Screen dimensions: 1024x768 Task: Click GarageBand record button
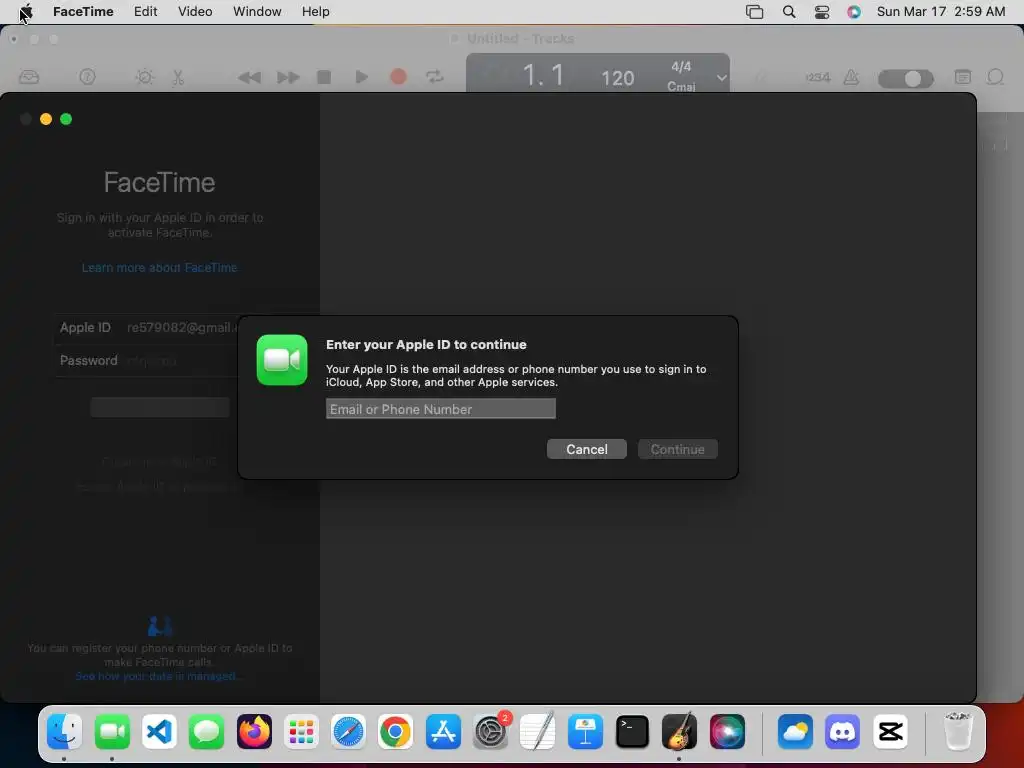[398, 77]
